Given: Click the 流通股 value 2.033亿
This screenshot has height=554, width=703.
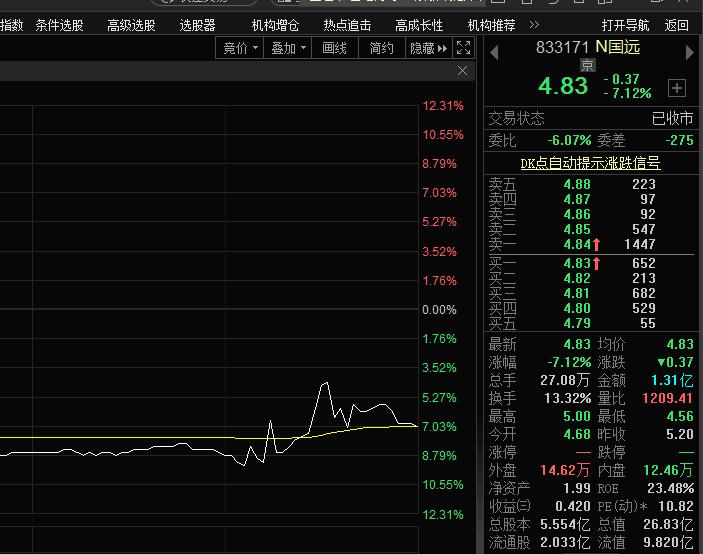Looking at the screenshot, I should (565, 542).
